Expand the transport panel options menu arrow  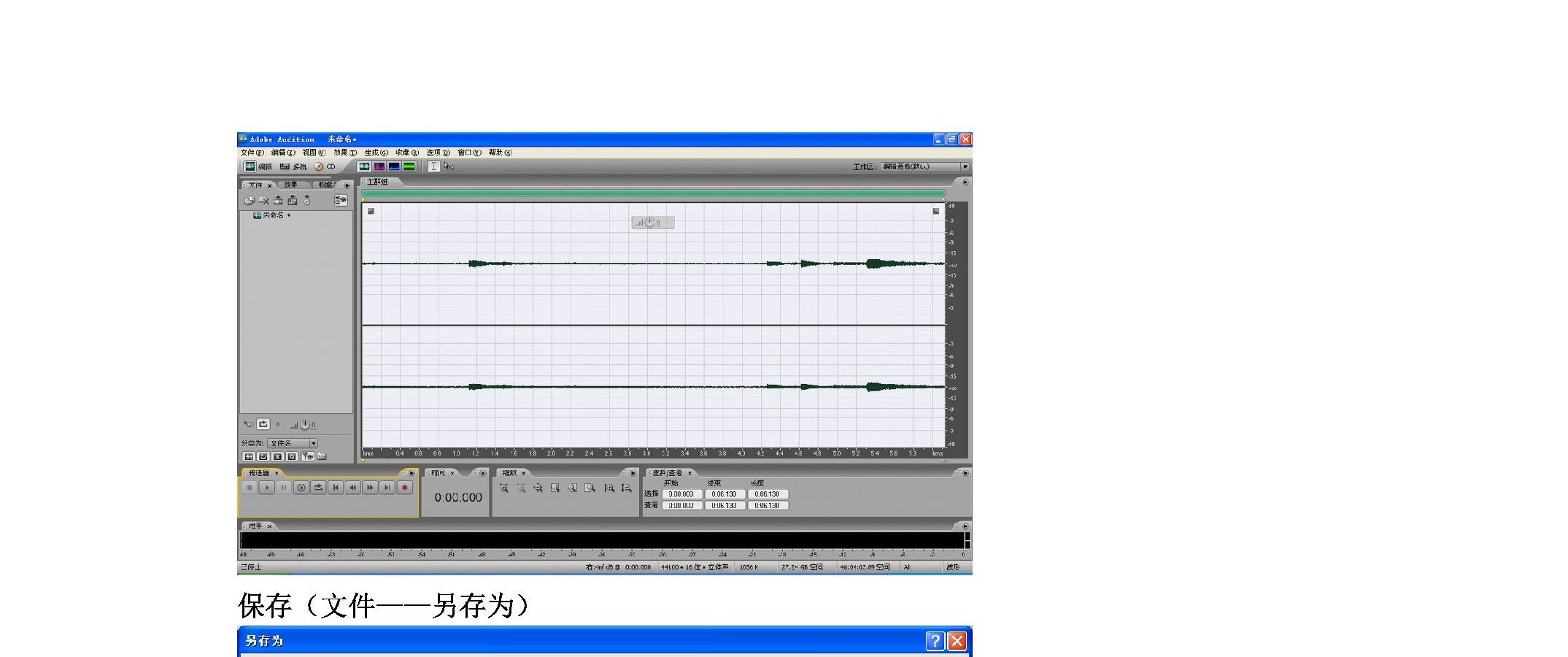[412, 473]
